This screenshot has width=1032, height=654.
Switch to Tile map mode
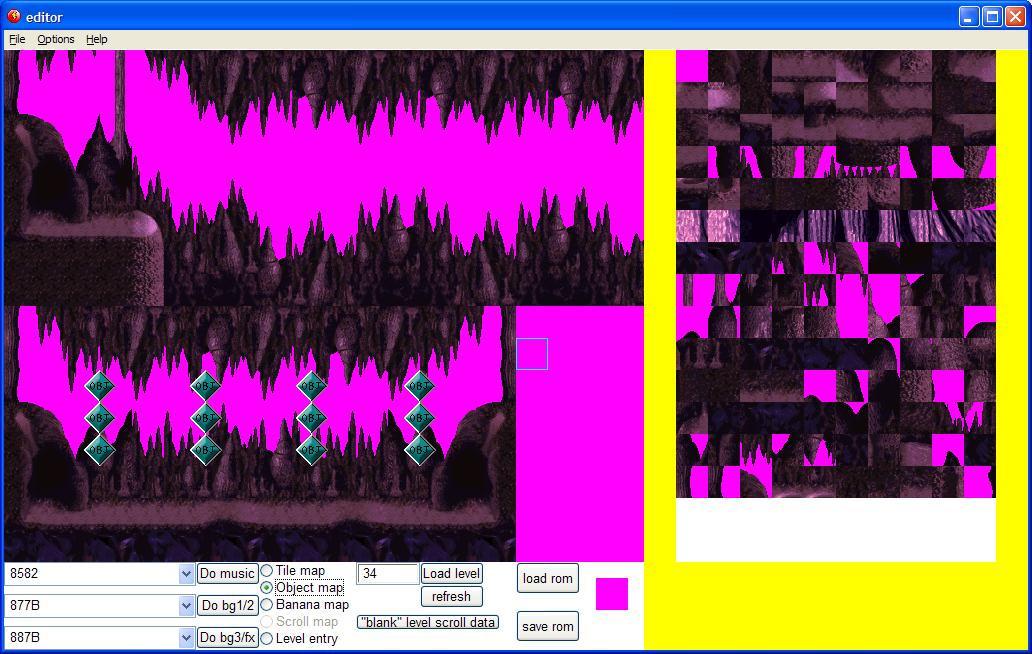click(x=266, y=570)
